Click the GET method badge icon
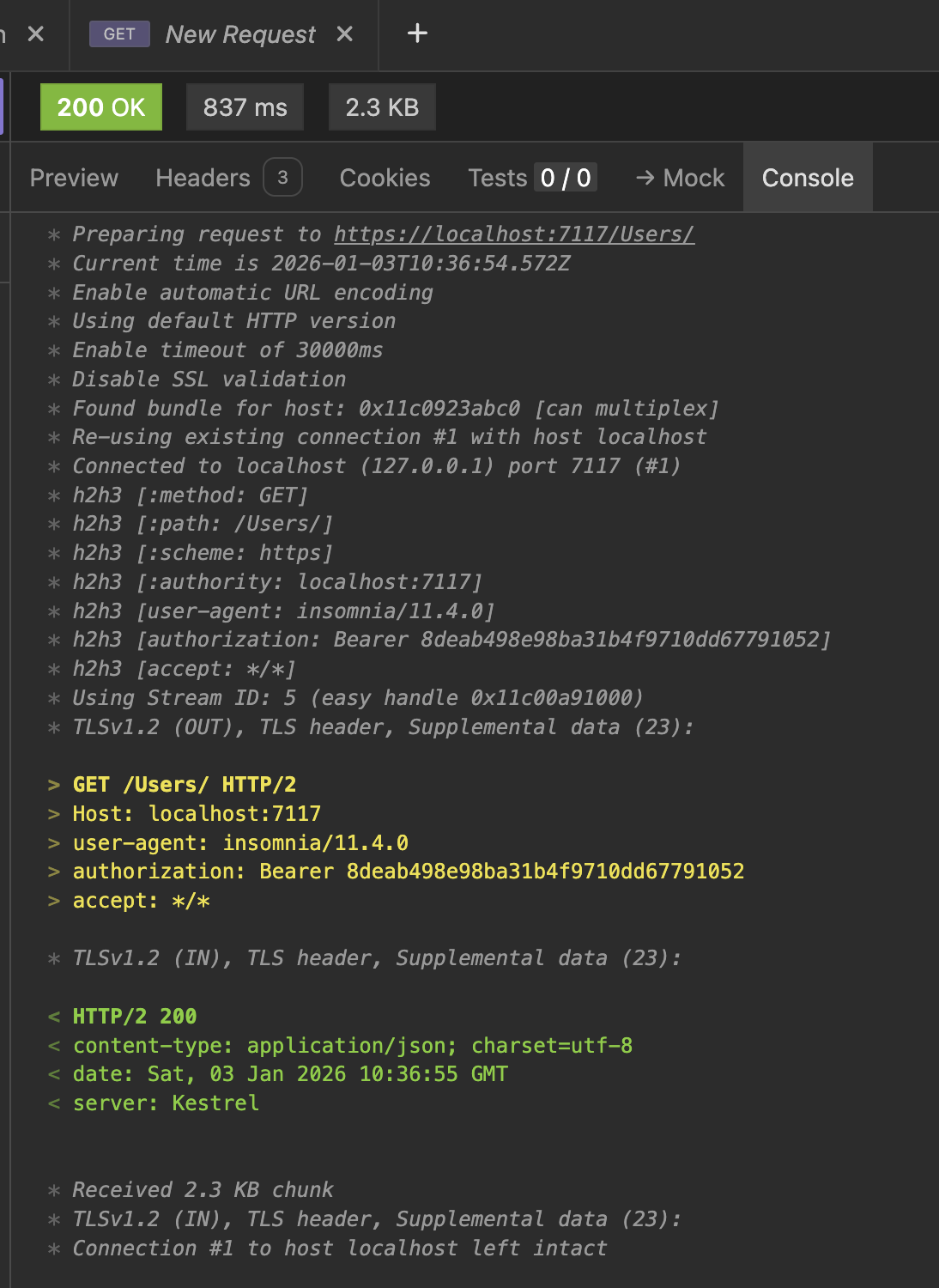Image resolution: width=939 pixels, height=1288 pixels. coord(119,34)
